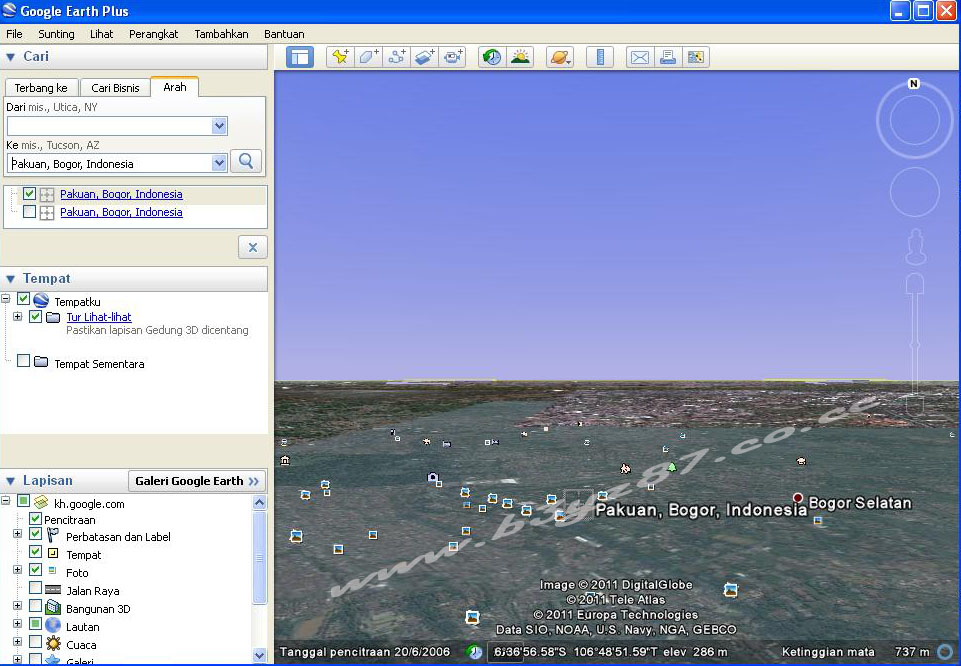This screenshot has height=666, width=961.
Task: Open the Tambahkan menu
Action: [221, 34]
